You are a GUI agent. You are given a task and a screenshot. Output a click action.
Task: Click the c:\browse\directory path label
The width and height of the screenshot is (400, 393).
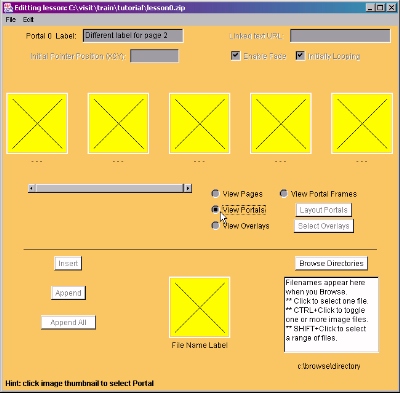tap(329, 366)
